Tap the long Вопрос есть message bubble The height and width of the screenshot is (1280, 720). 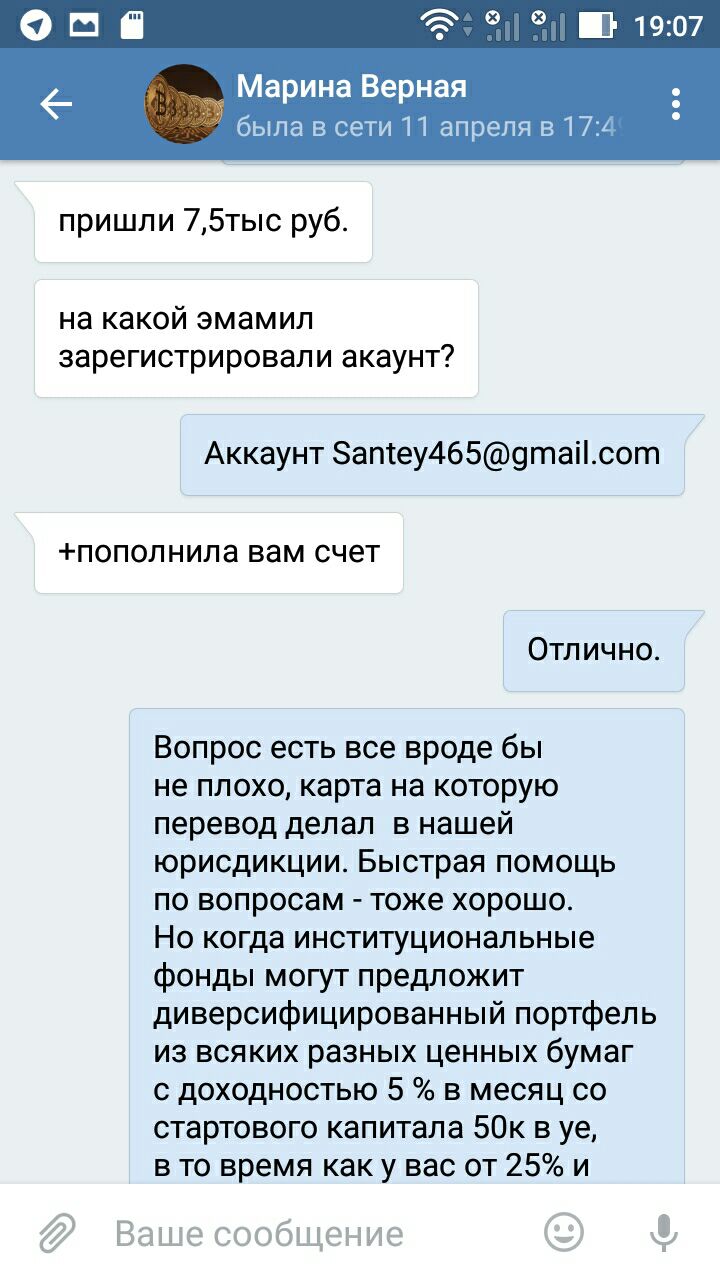coord(407,946)
